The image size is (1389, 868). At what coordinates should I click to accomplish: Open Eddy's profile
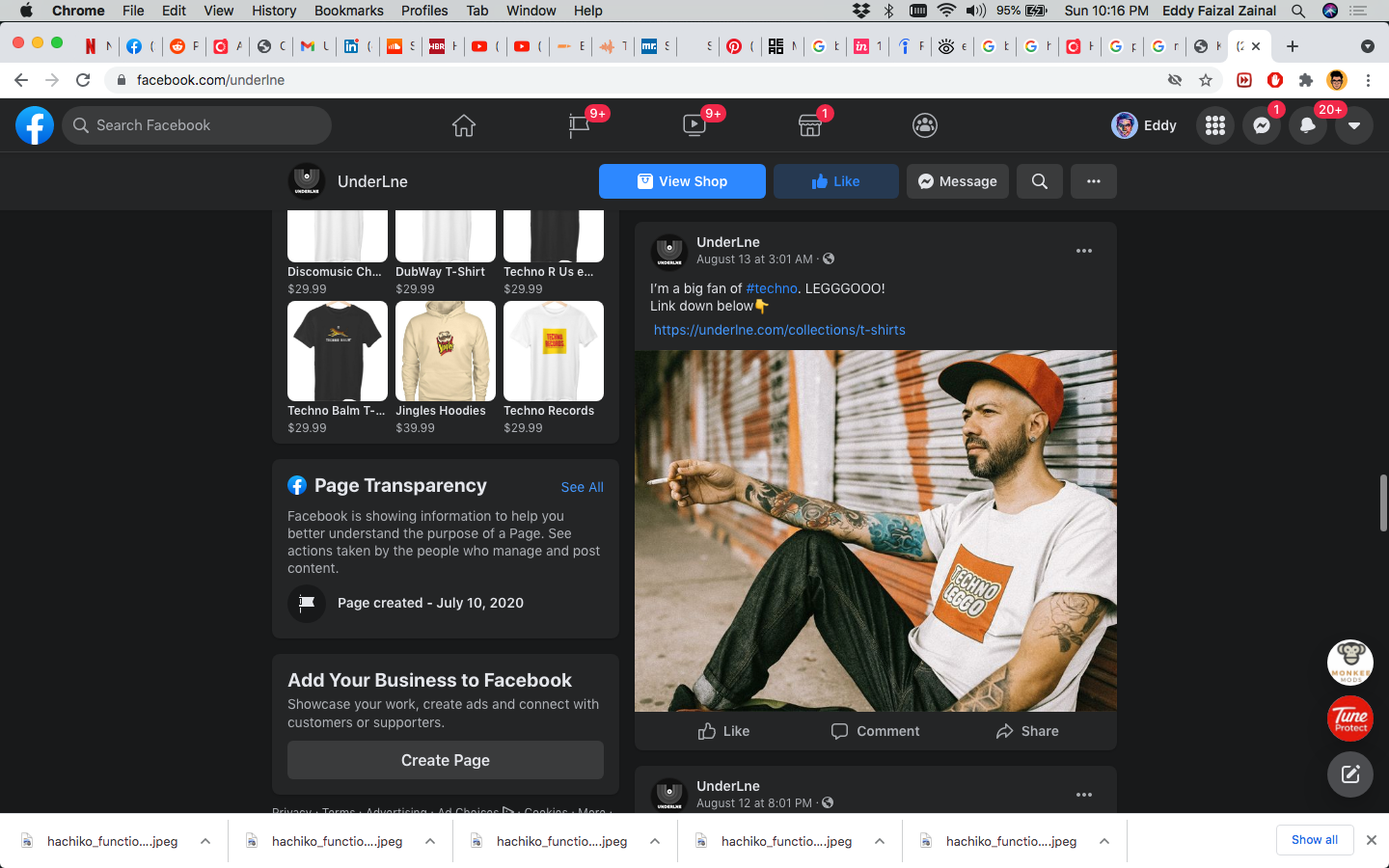point(1145,125)
